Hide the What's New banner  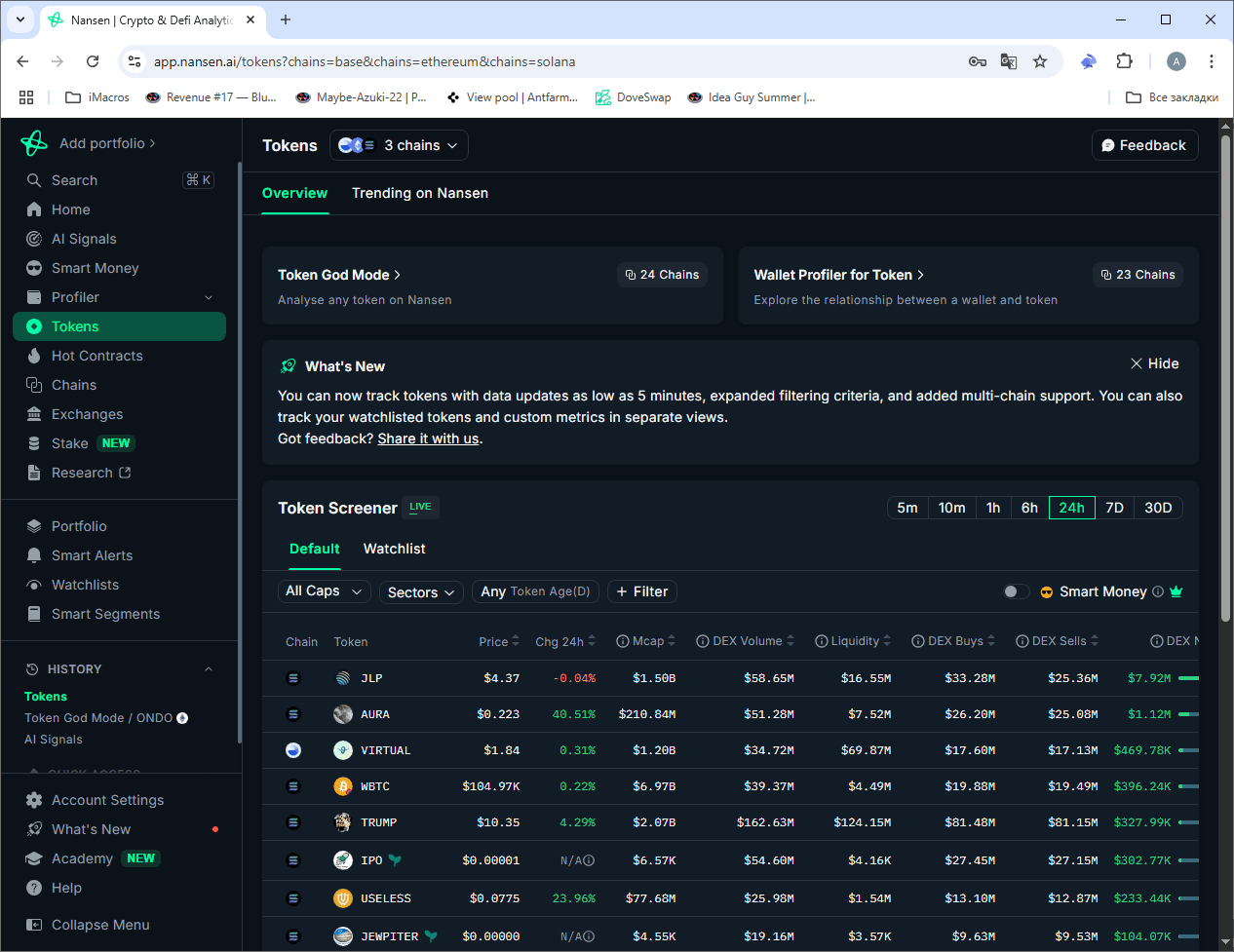1155,363
